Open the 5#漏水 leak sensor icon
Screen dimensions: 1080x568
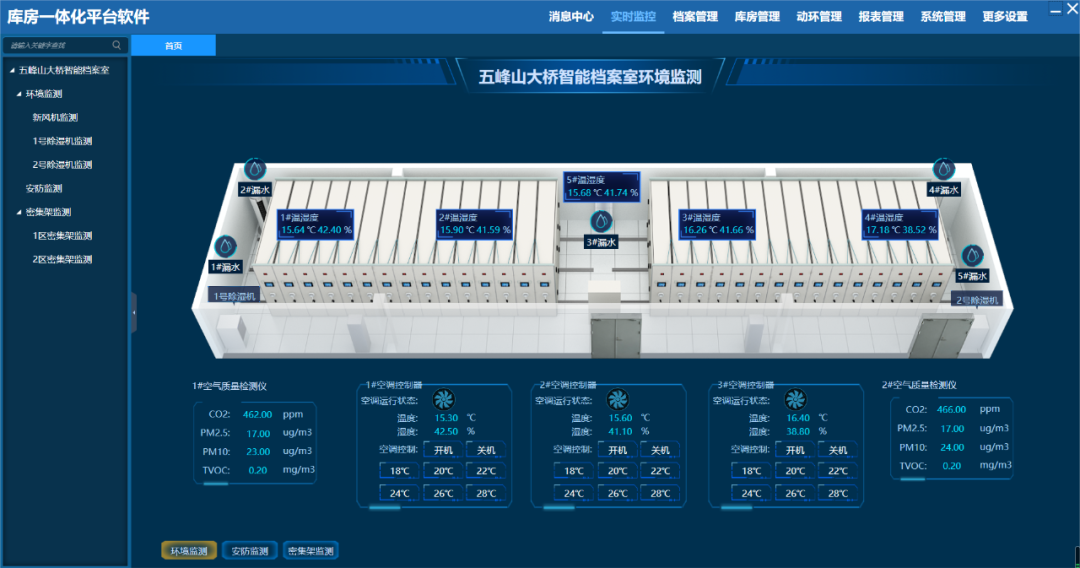tap(972, 256)
